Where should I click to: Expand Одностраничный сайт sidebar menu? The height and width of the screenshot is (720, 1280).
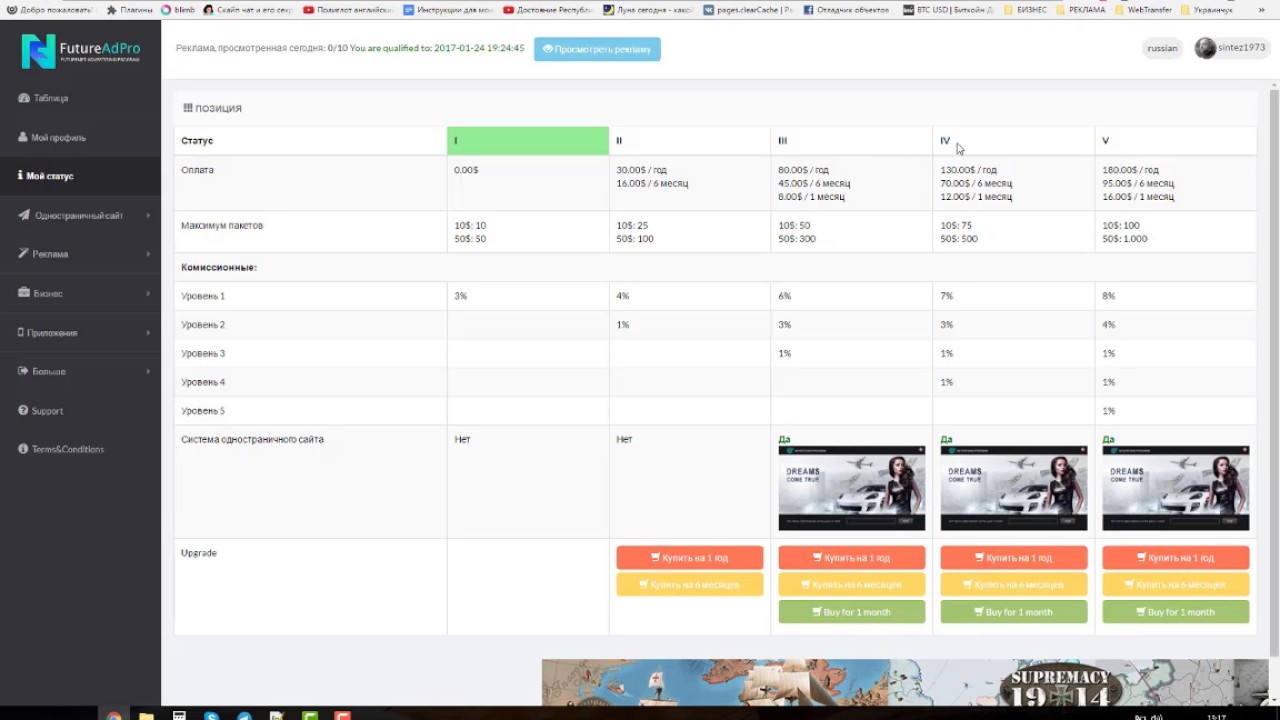80,215
